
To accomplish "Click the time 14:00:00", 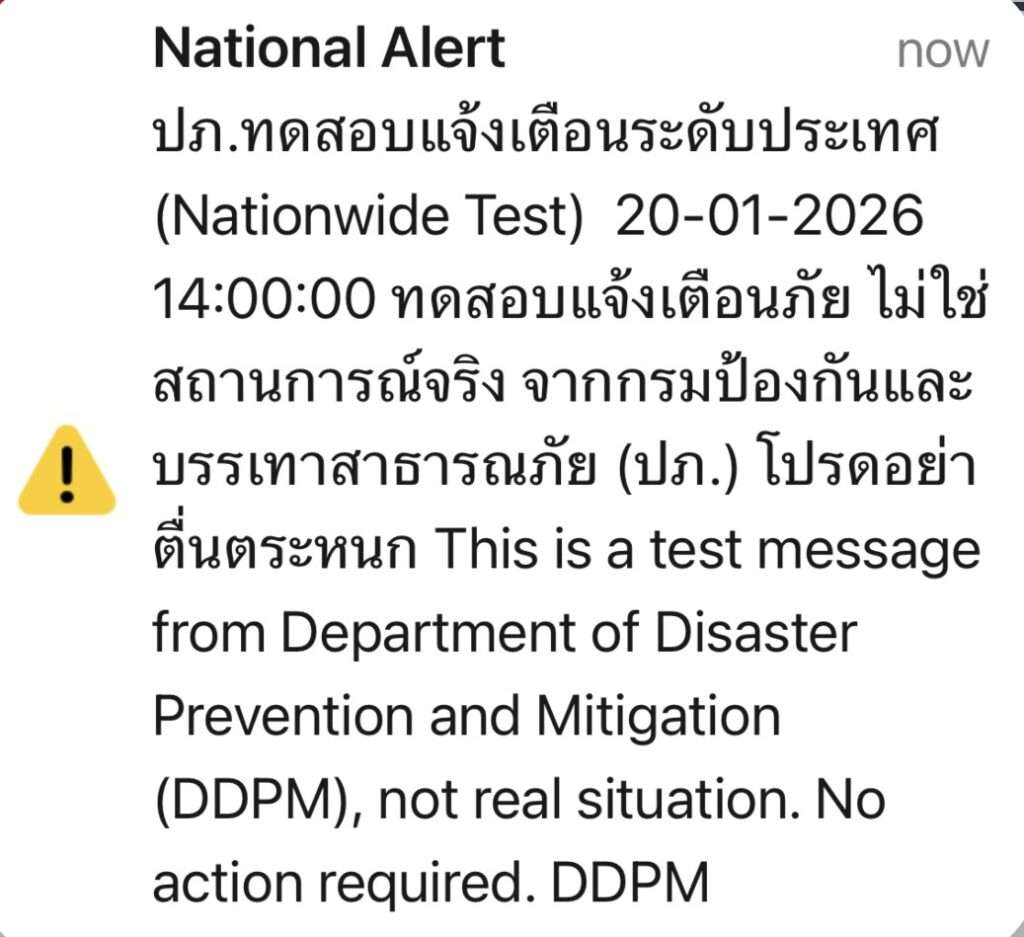I will 262,299.
